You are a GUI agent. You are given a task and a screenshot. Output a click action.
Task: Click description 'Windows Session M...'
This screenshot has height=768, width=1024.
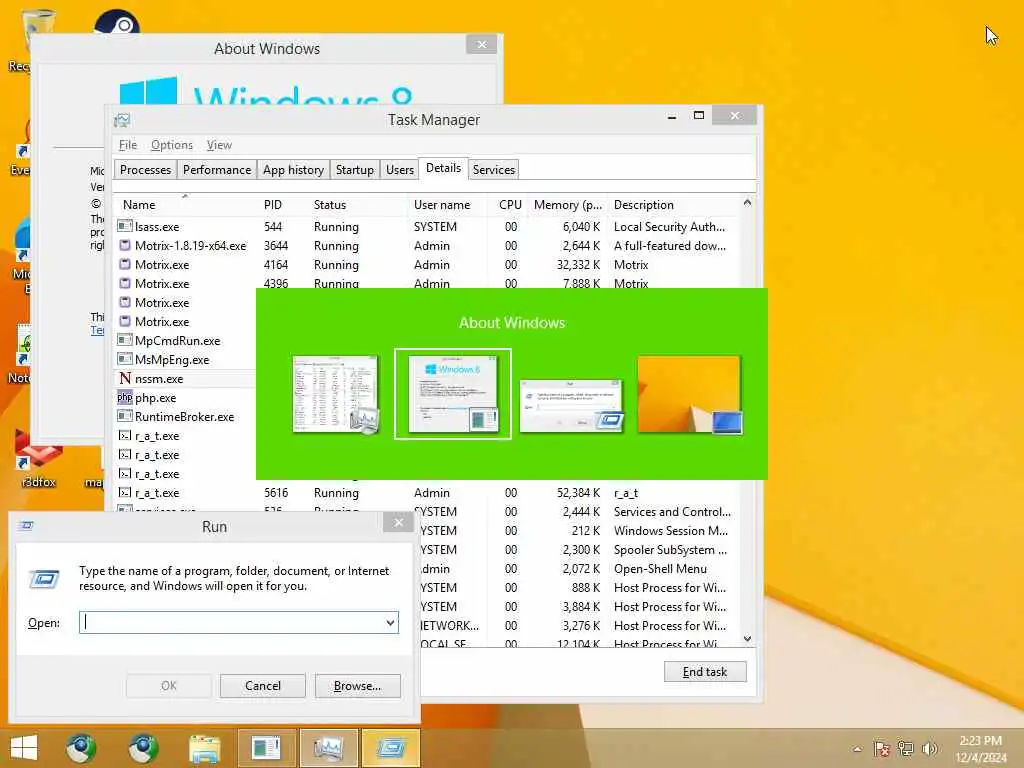(671, 531)
